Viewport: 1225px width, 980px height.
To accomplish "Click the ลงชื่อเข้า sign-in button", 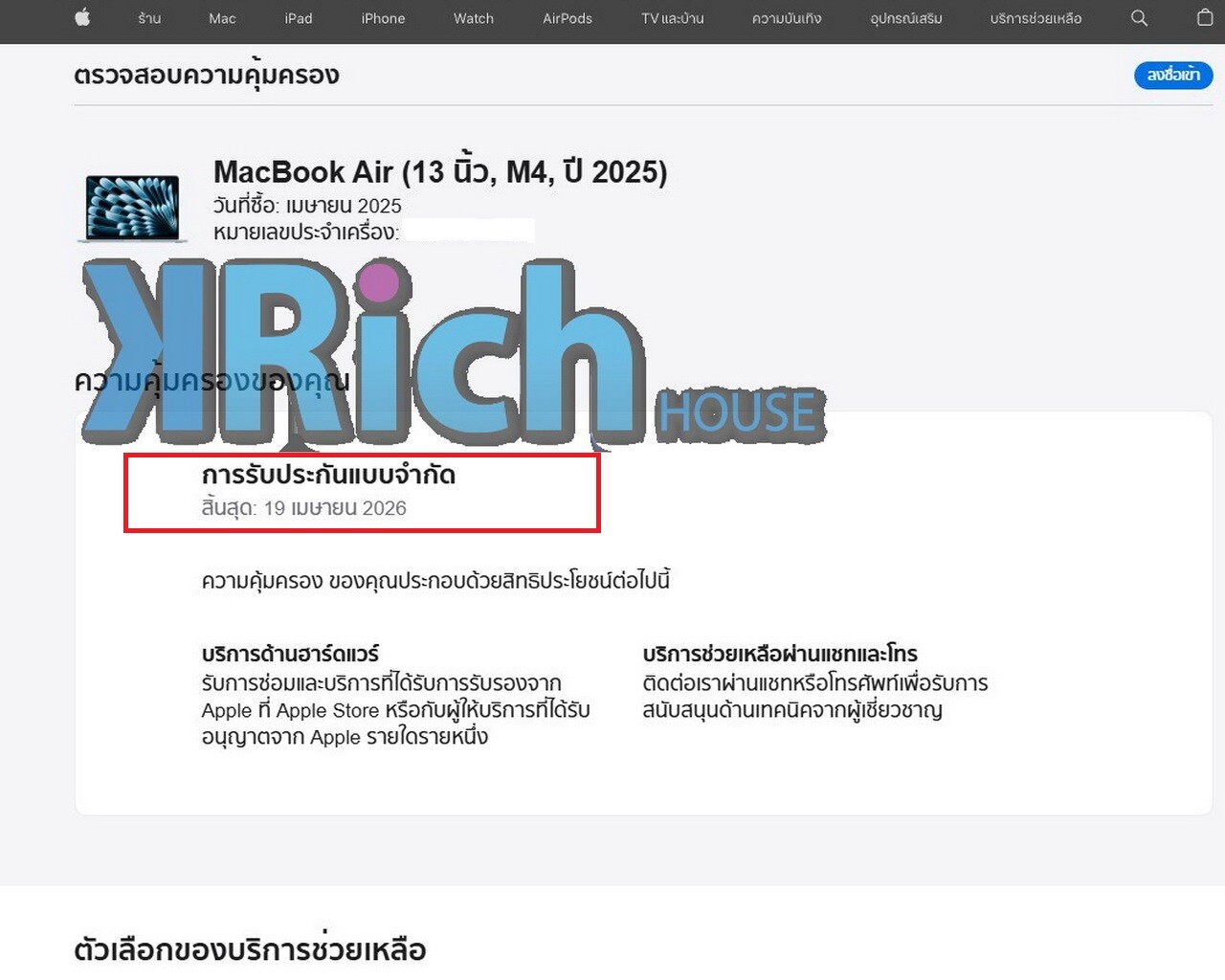I will (1173, 75).
